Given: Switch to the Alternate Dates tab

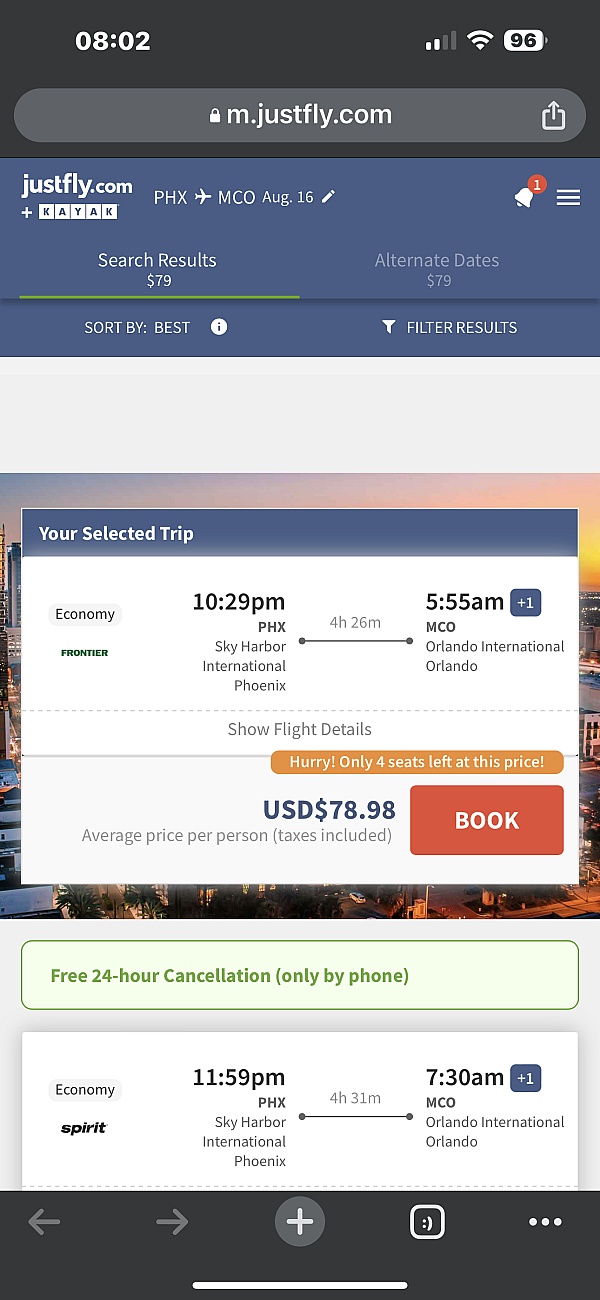Looking at the screenshot, I should point(437,269).
